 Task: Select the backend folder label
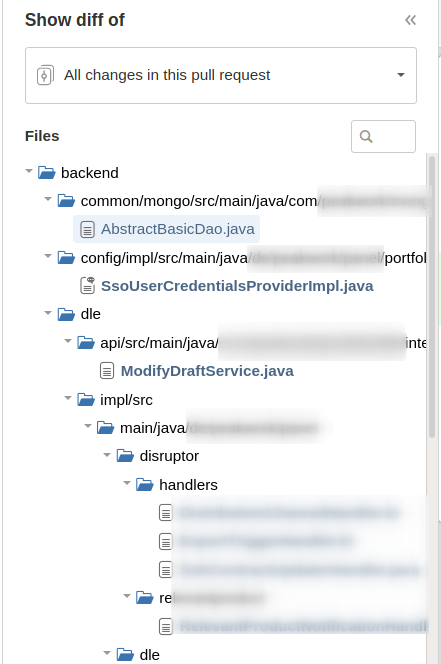(90, 173)
